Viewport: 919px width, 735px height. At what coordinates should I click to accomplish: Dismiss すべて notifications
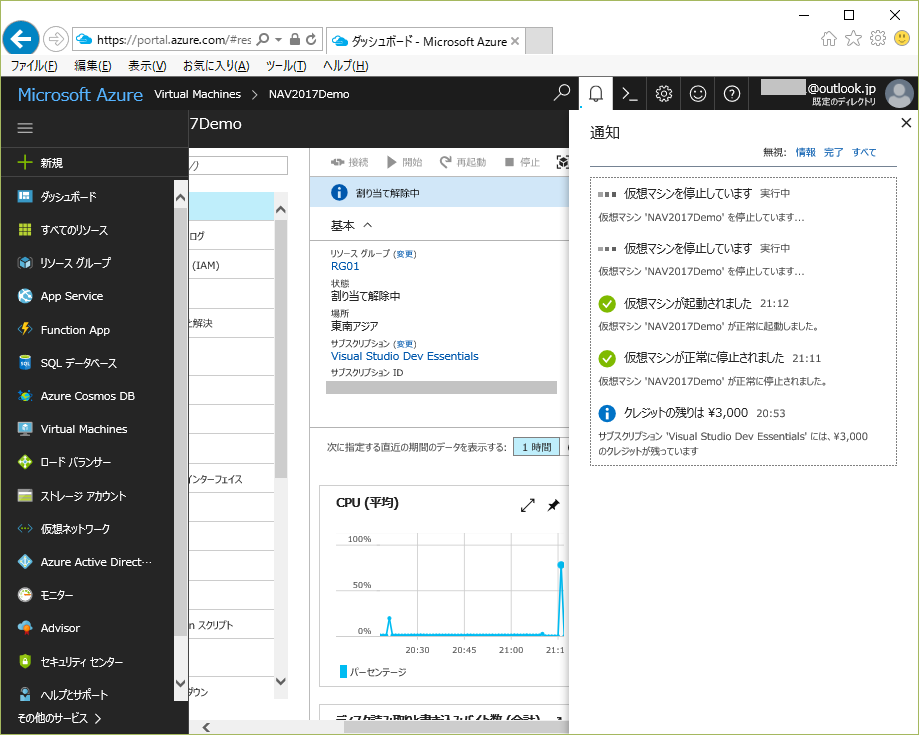click(x=864, y=152)
